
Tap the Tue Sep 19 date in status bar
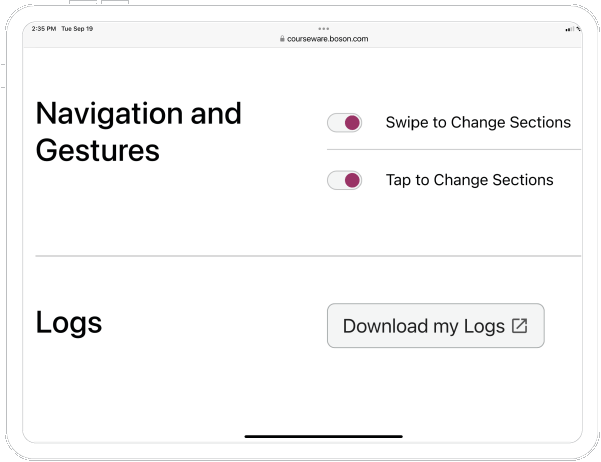pos(77,29)
